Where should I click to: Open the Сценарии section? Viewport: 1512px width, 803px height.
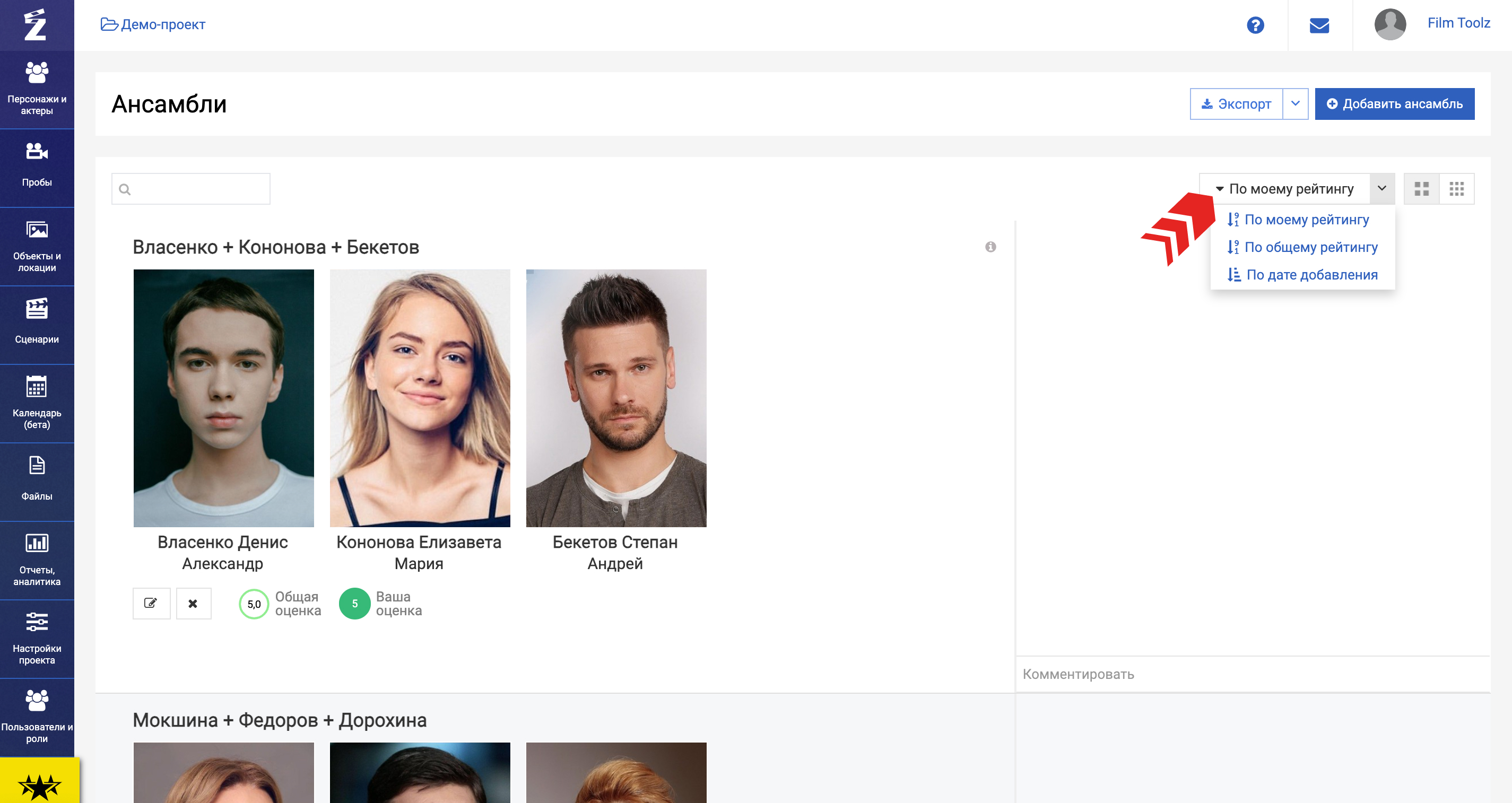(37, 325)
